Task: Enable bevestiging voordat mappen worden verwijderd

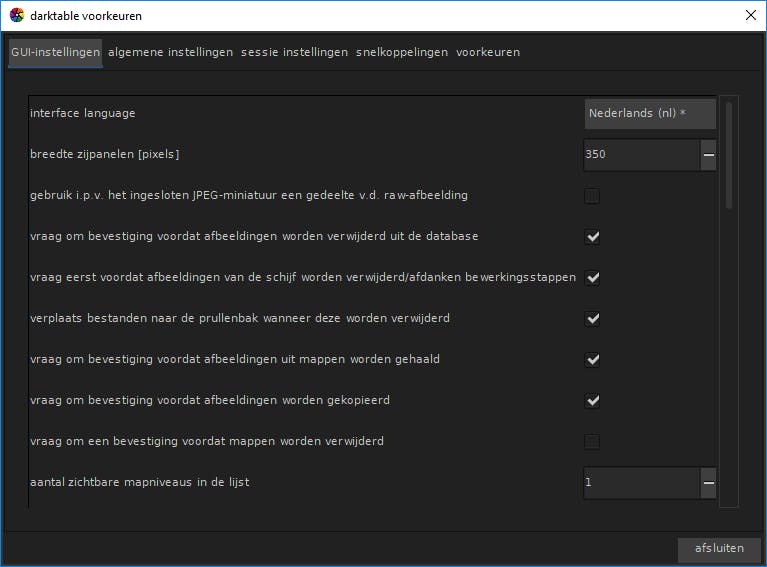Action: pyautogui.click(x=592, y=442)
